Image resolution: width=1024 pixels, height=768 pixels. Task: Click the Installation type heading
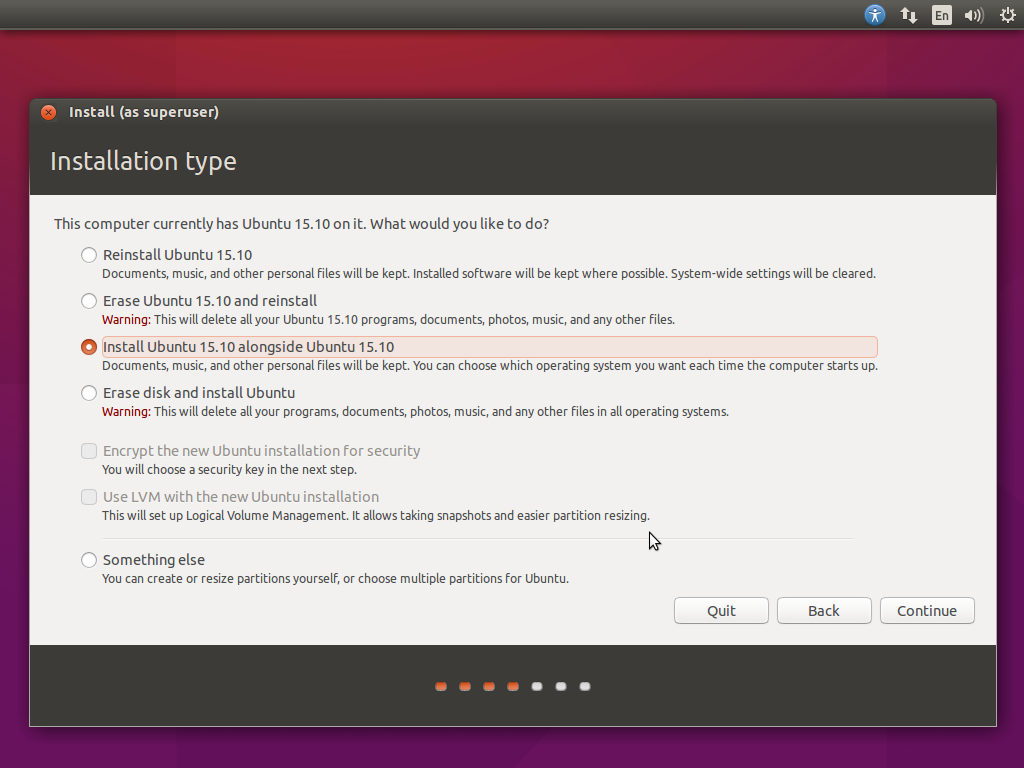143,161
